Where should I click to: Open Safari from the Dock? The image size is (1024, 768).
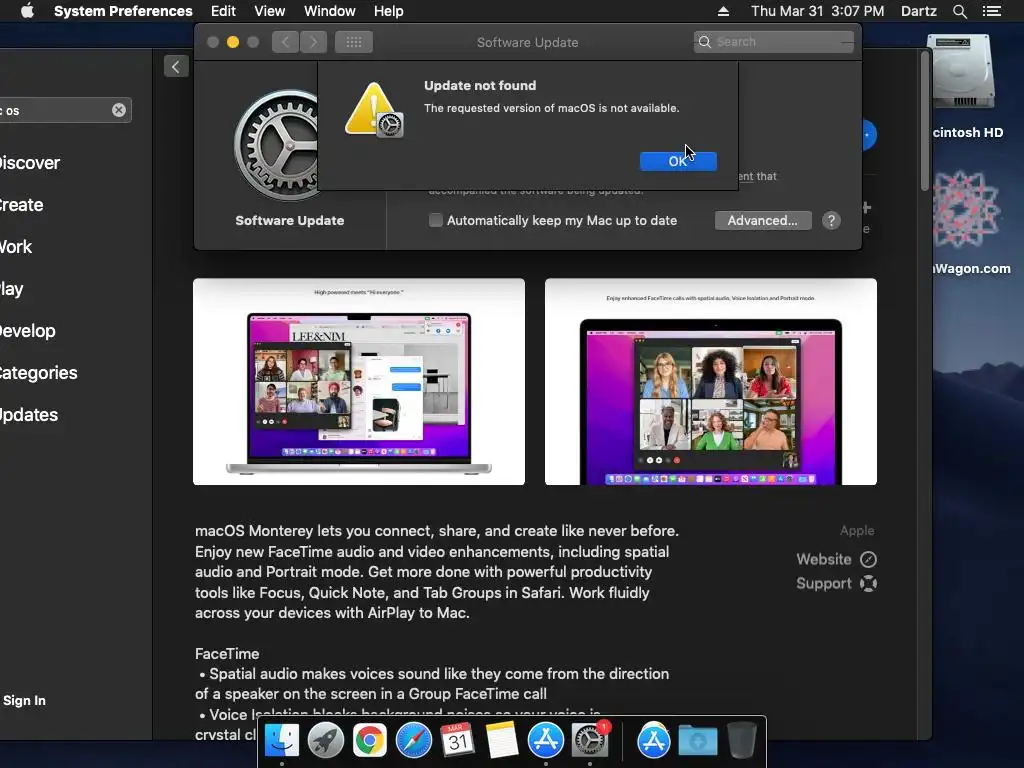(x=413, y=741)
